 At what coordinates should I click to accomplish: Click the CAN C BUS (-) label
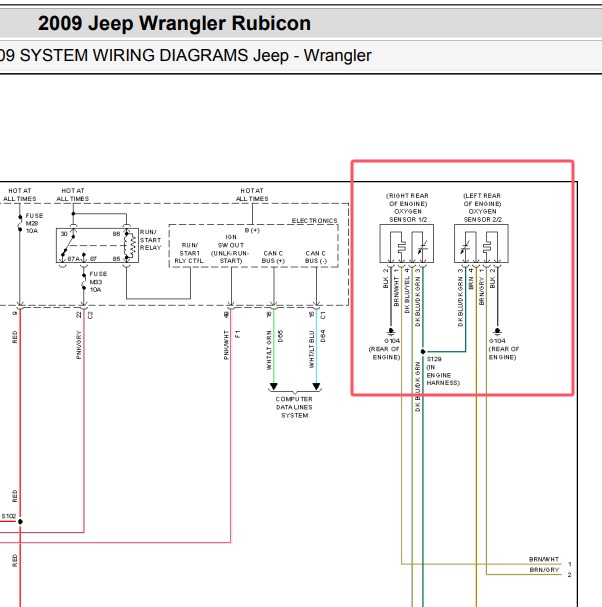click(x=316, y=257)
